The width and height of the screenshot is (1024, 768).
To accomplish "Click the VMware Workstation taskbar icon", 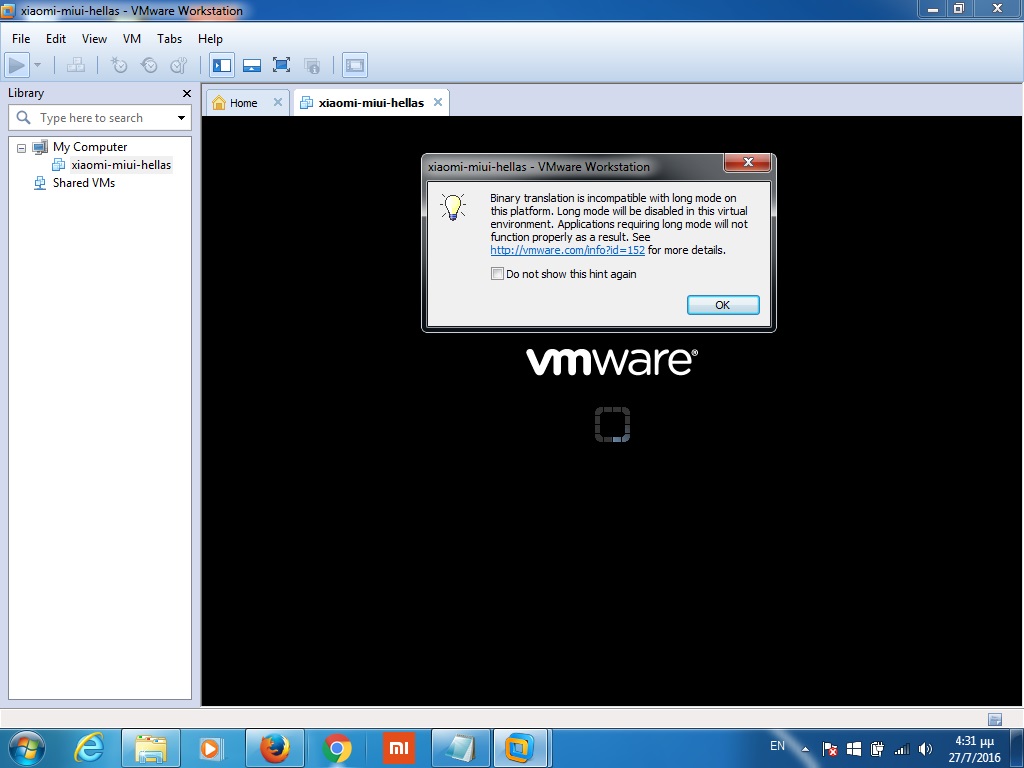I will 519,748.
